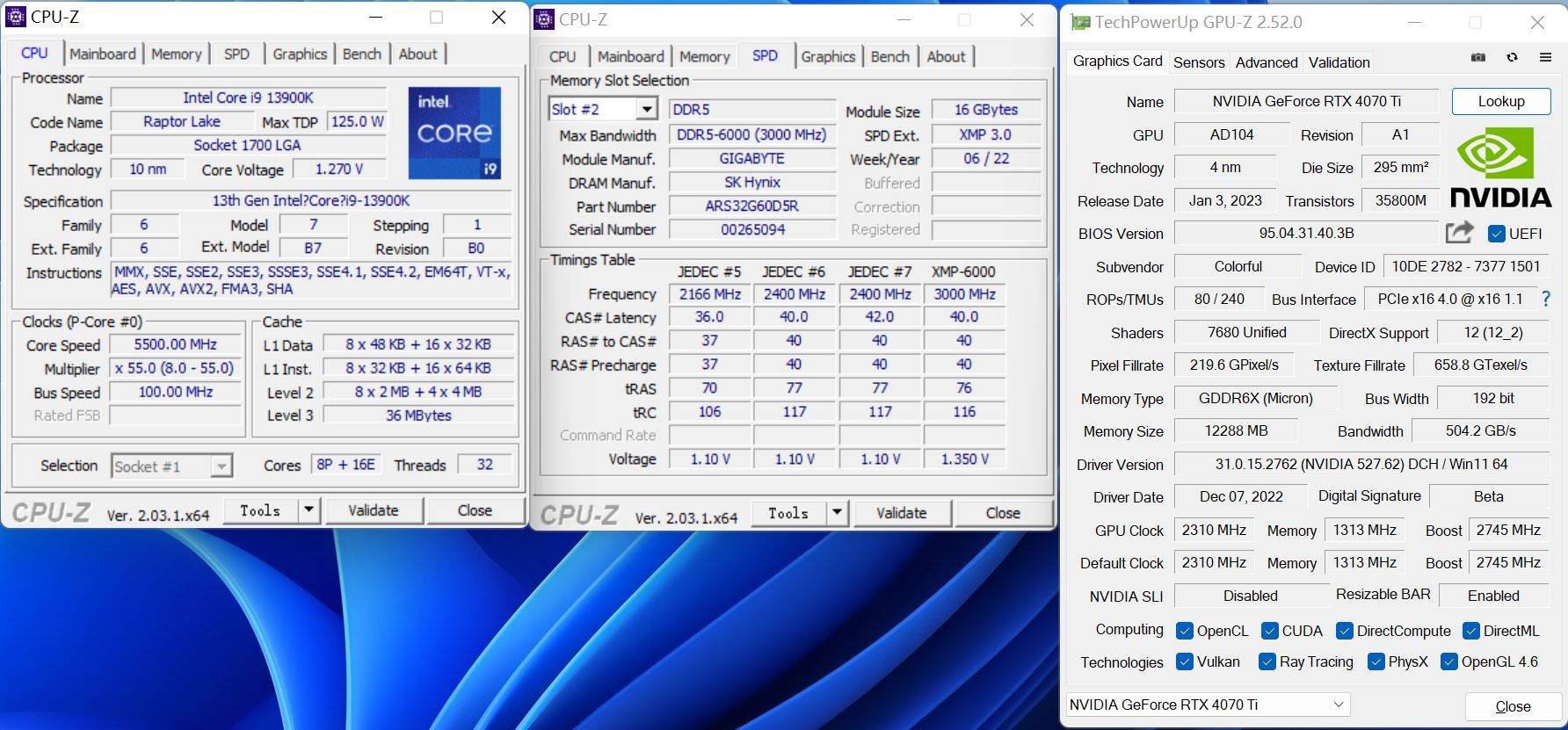Click Bandwidth value 504.2 GB/s
1568x730 pixels.
(x=1481, y=430)
